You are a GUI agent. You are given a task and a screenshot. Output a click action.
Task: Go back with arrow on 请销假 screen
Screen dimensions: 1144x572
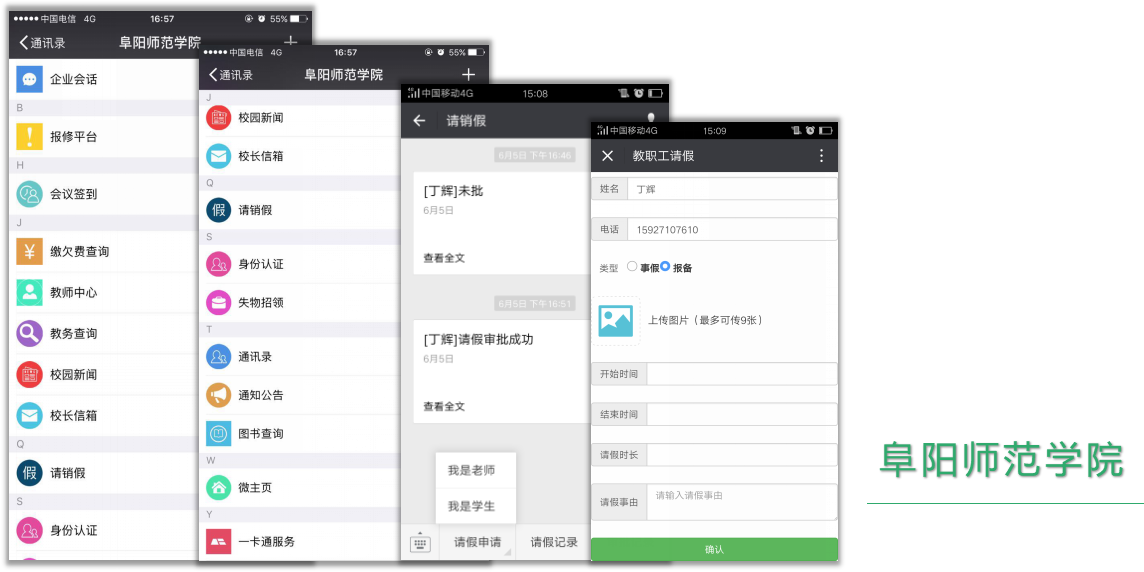click(x=419, y=121)
